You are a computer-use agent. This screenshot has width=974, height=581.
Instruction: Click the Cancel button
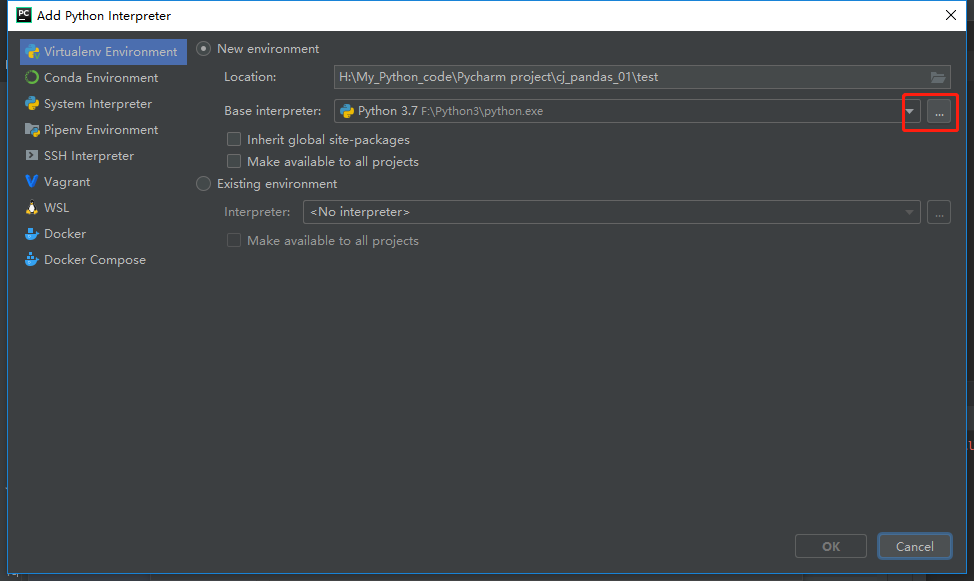pos(914,546)
